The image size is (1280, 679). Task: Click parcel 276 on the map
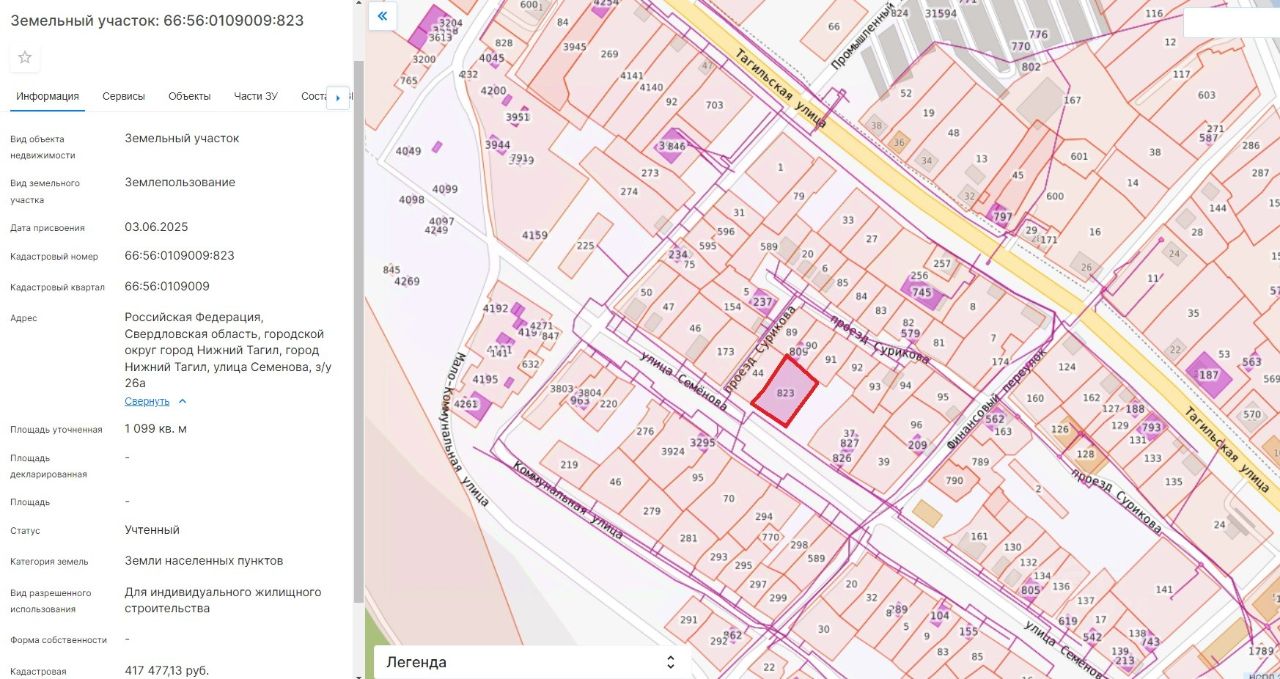(645, 432)
